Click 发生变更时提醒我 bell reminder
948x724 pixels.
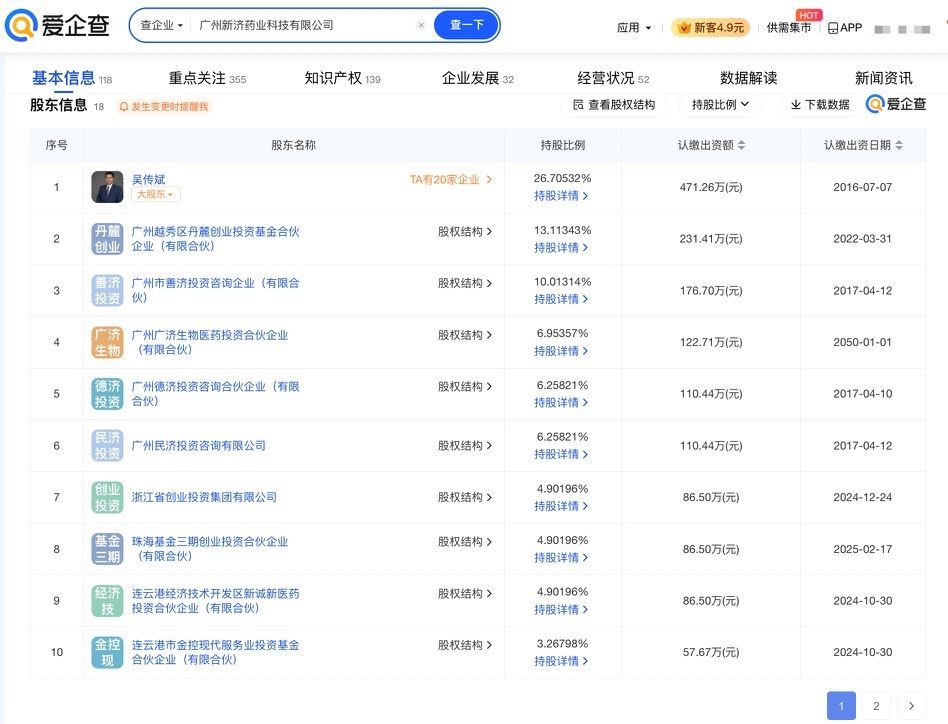[x=164, y=106]
